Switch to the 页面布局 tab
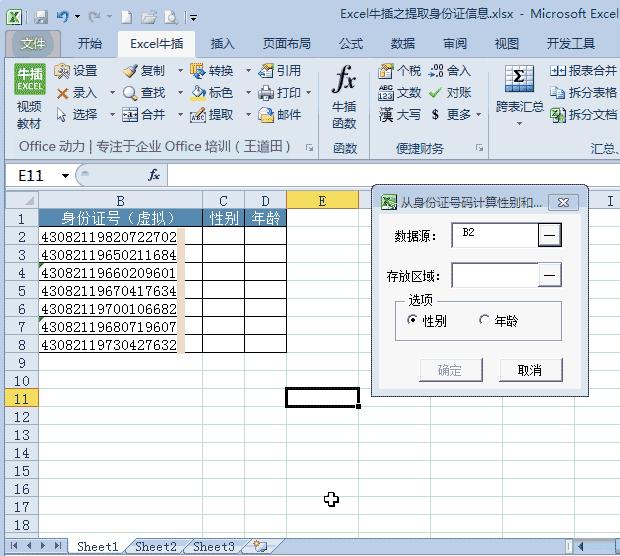This screenshot has width=620, height=556. coord(287,43)
